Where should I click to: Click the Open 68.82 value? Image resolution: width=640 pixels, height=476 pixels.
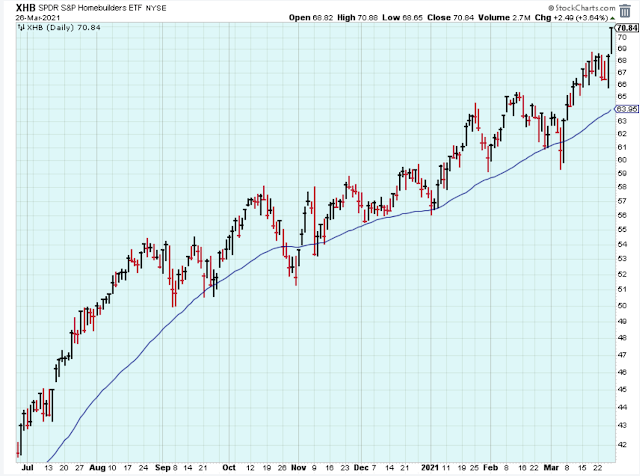click(x=311, y=18)
